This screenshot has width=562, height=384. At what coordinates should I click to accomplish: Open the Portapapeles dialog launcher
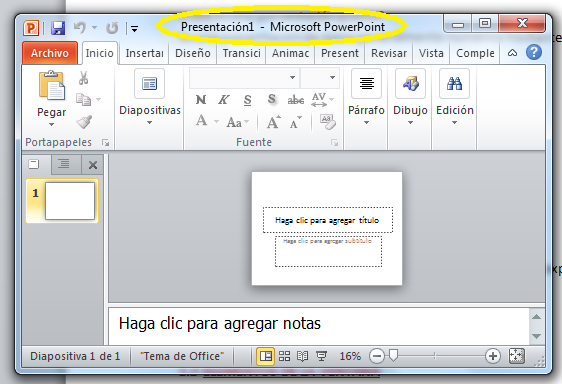(x=105, y=143)
